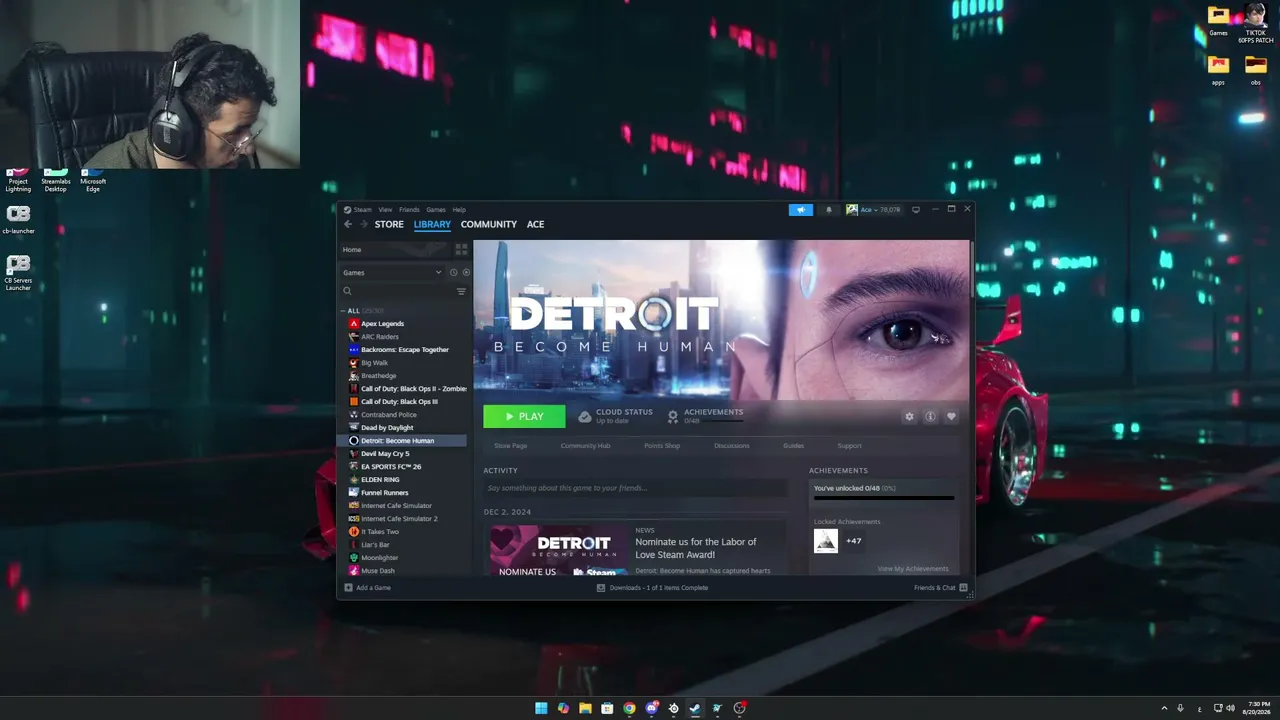Viewport: 1280px width, 720px height.
Task: Open the Detroit news post thumbnail
Action: tap(559, 550)
